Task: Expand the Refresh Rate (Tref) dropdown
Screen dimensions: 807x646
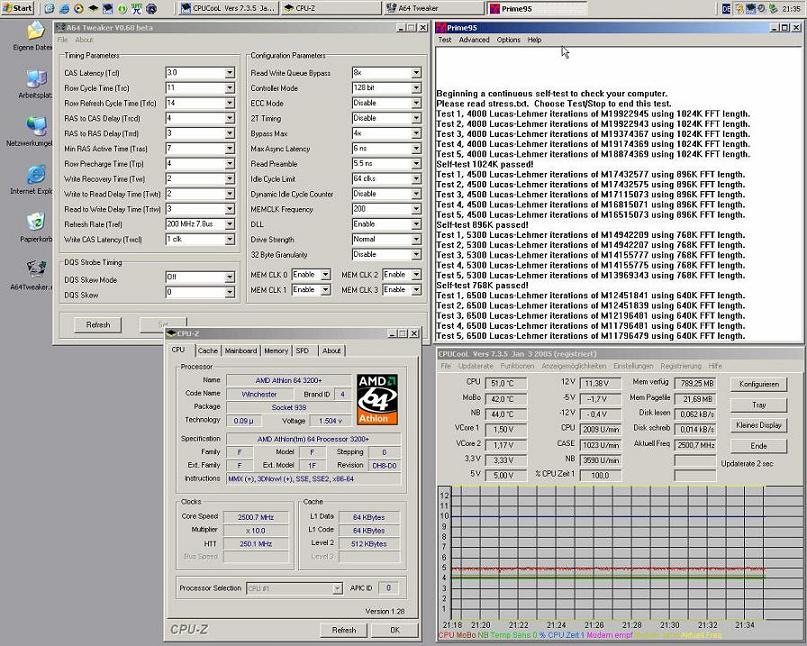Action: pos(230,224)
